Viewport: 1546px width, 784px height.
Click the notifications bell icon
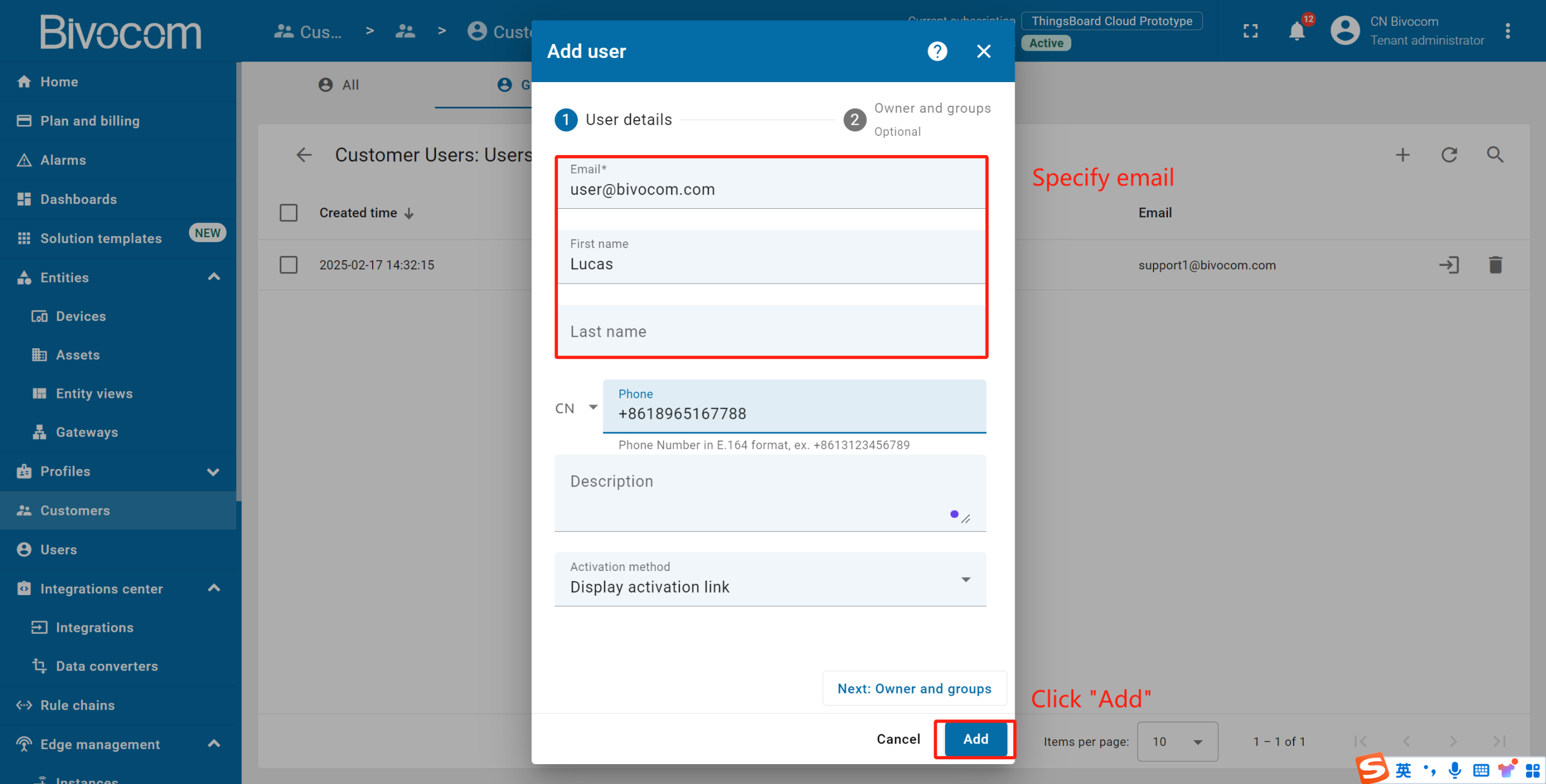click(x=1297, y=31)
